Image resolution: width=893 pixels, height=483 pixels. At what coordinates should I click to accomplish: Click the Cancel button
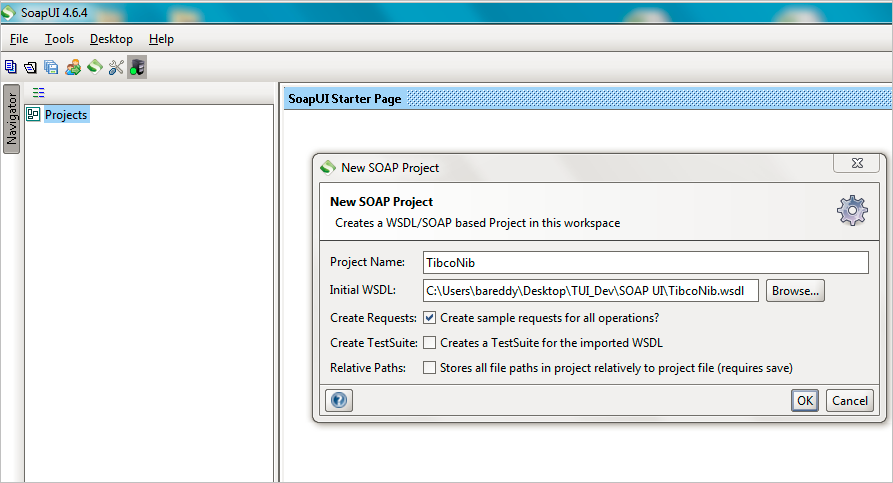pos(850,400)
